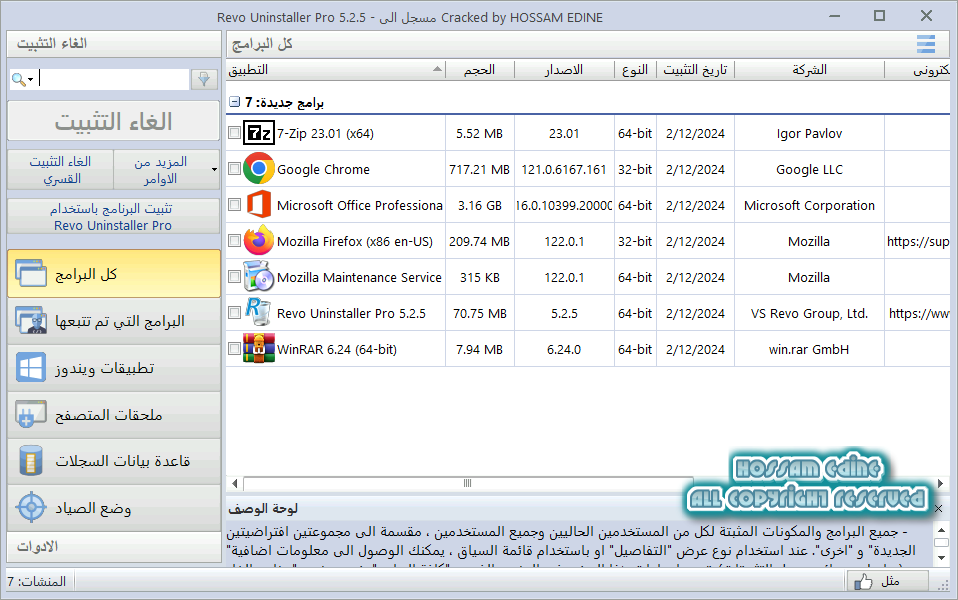
Task: Click horizontal scrollbar left arrow
Action: (235, 483)
